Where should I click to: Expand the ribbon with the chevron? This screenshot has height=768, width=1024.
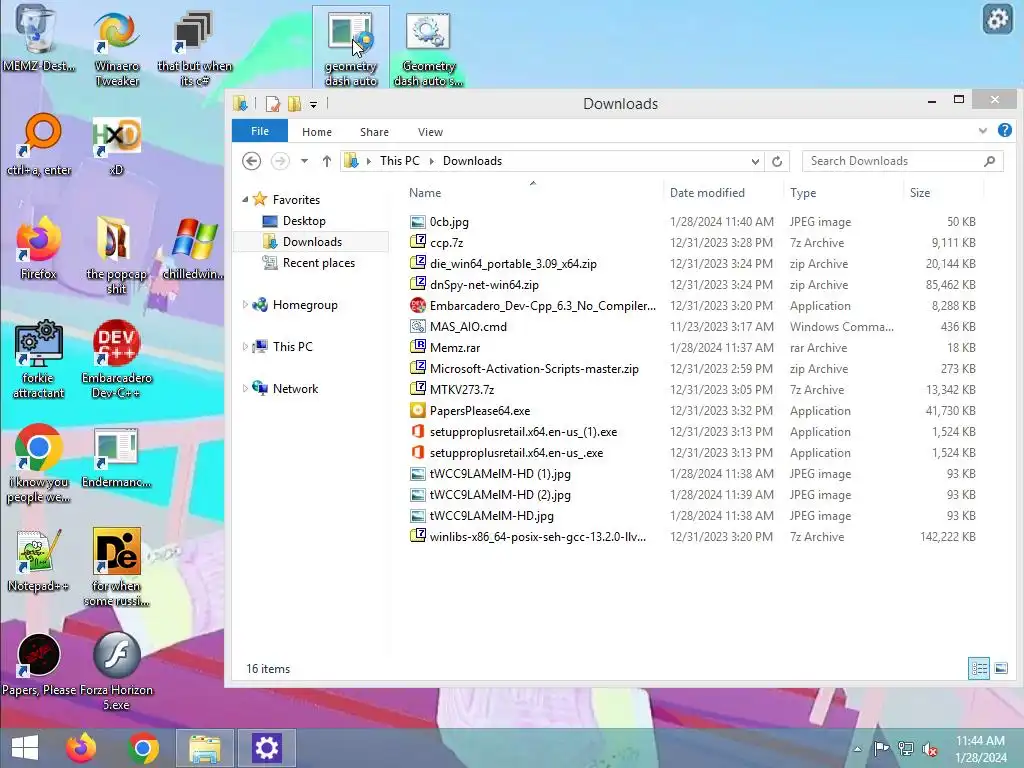982,131
